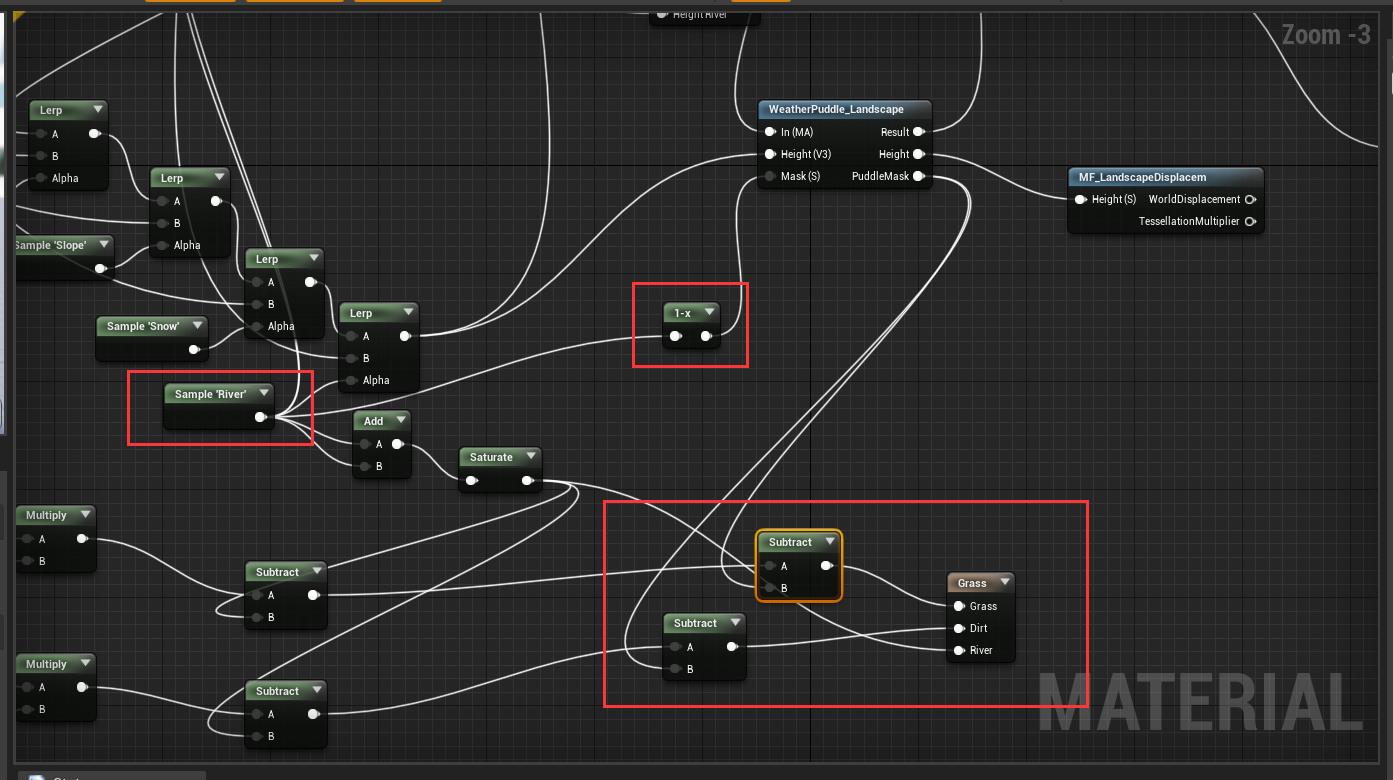Image resolution: width=1393 pixels, height=780 pixels.
Task: Collapse the Grass node arrow
Action: pyautogui.click(x=1005, y=582)
